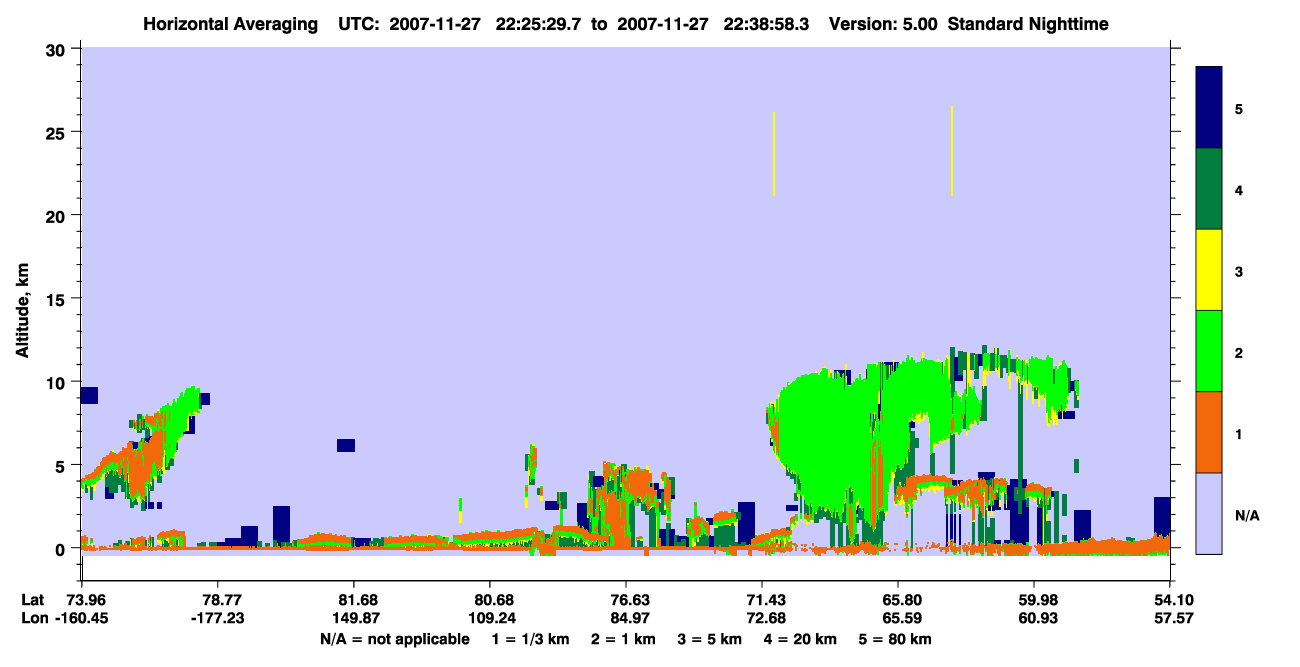Click the '2 = 1 km' legend caption
1300x667 pixels.
click(x=622, y=639)
